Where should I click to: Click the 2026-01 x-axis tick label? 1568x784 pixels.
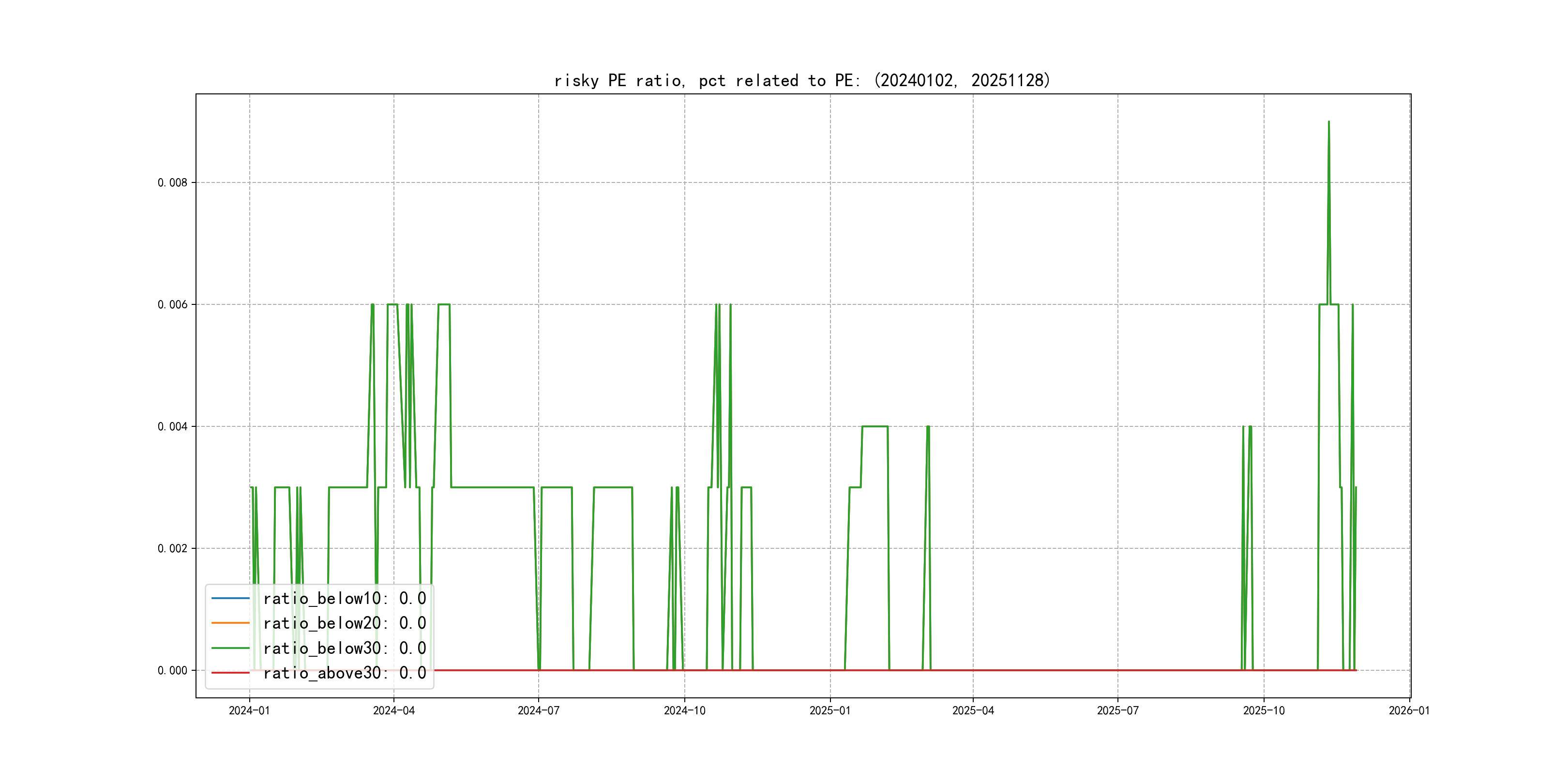pyautogui.click(x=1409, y=710)
